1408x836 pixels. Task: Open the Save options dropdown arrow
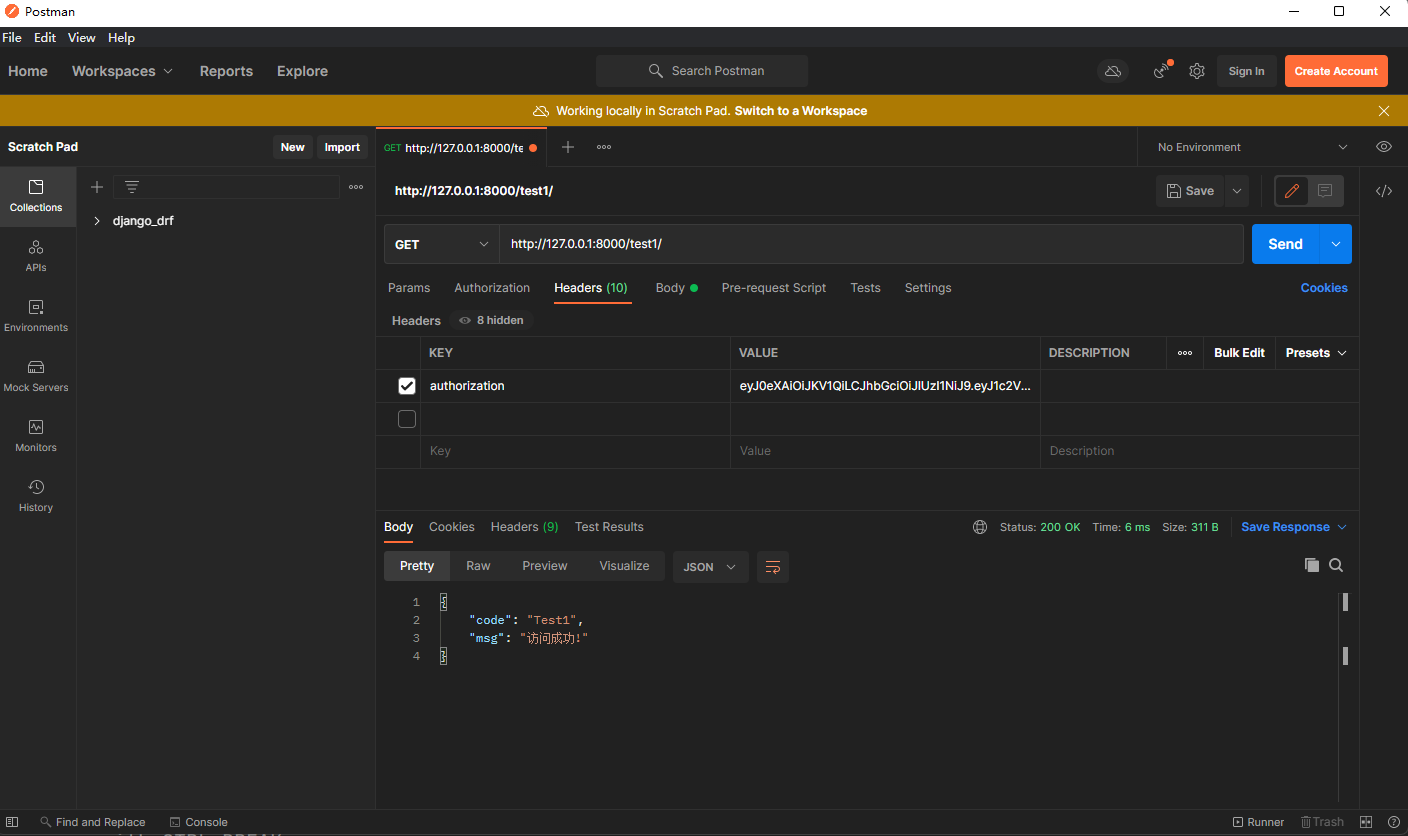(x=1237, y=191)
